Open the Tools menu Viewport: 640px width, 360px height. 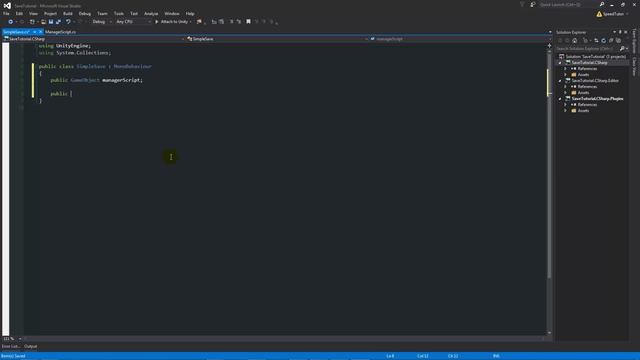(x=119, y=13)
